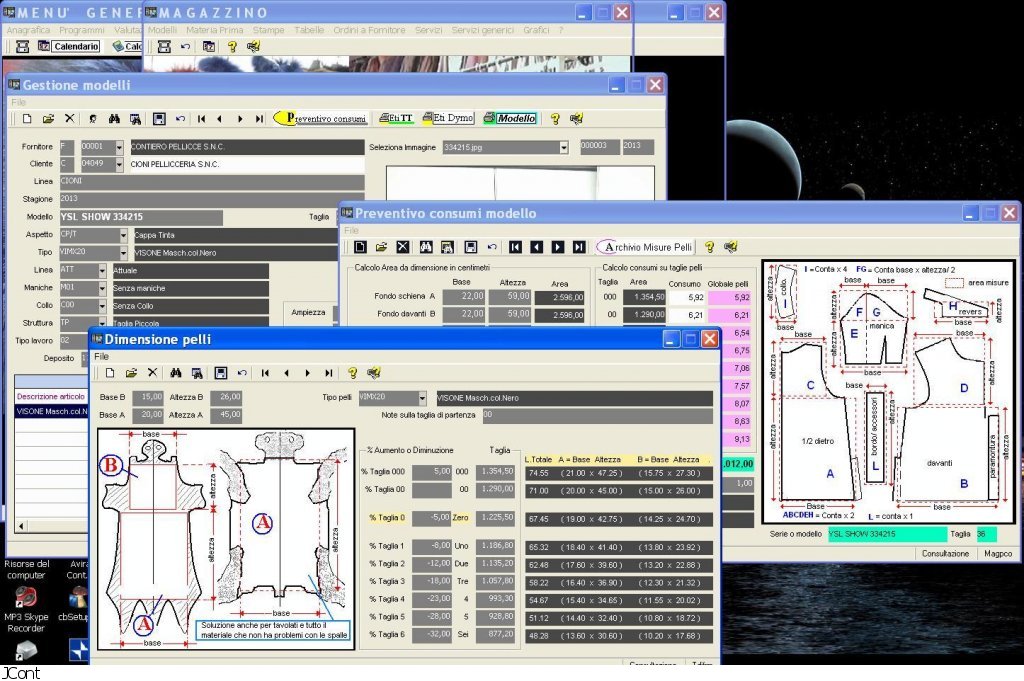
Task: Click undo arrow in Preventivo consumi modello toolbar
Action: [x=491, y=246]
